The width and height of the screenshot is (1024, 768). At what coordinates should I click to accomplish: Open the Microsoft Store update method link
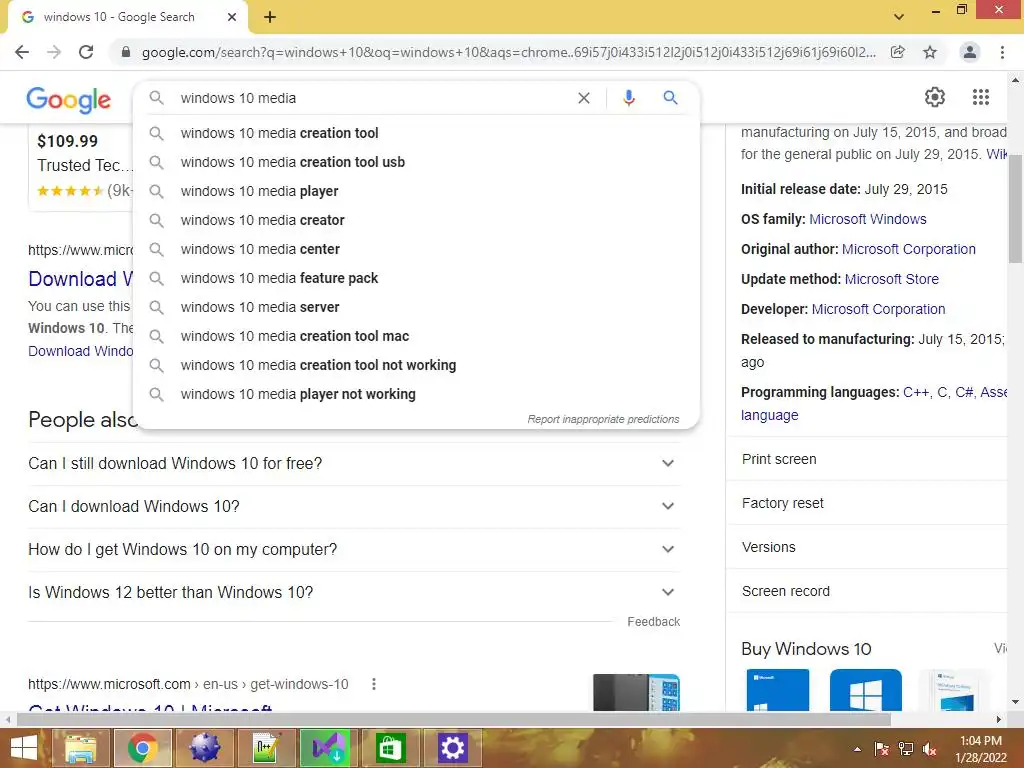[891, 280]
